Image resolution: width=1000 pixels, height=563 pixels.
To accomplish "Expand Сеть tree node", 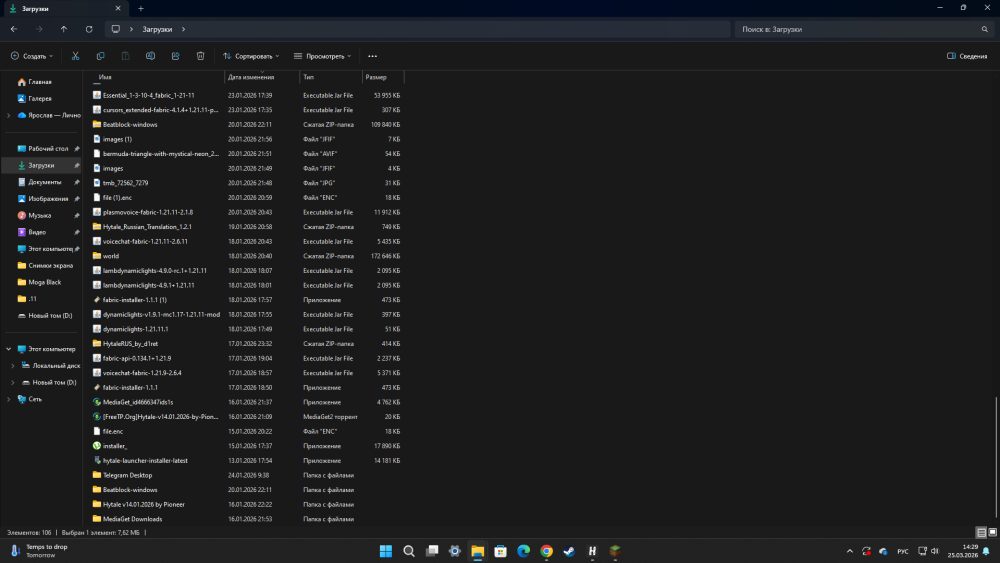I will click(x=8, y=399).
